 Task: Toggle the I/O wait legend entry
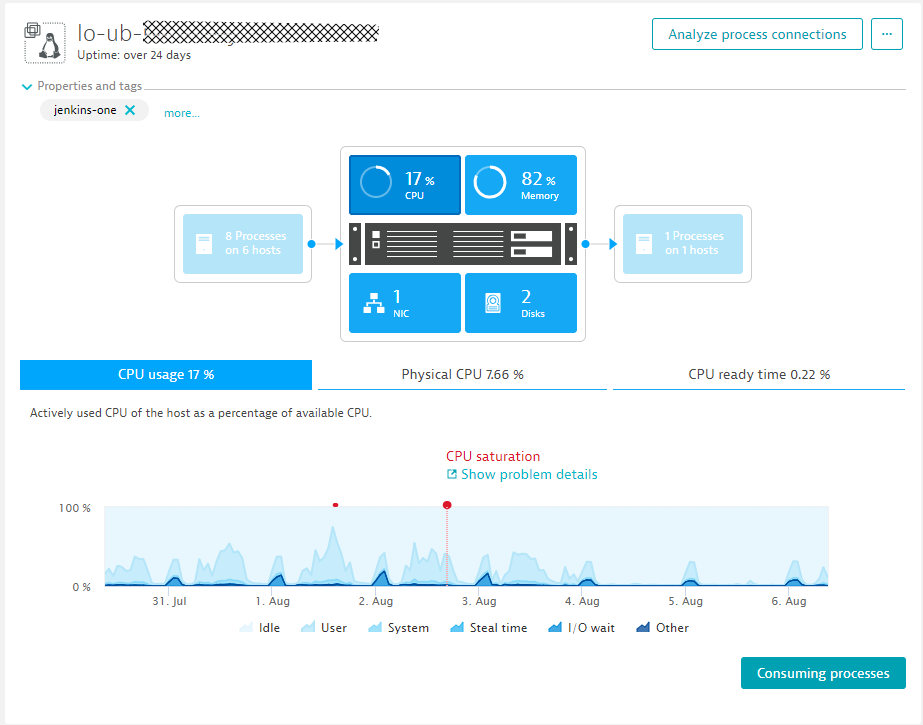581,627
